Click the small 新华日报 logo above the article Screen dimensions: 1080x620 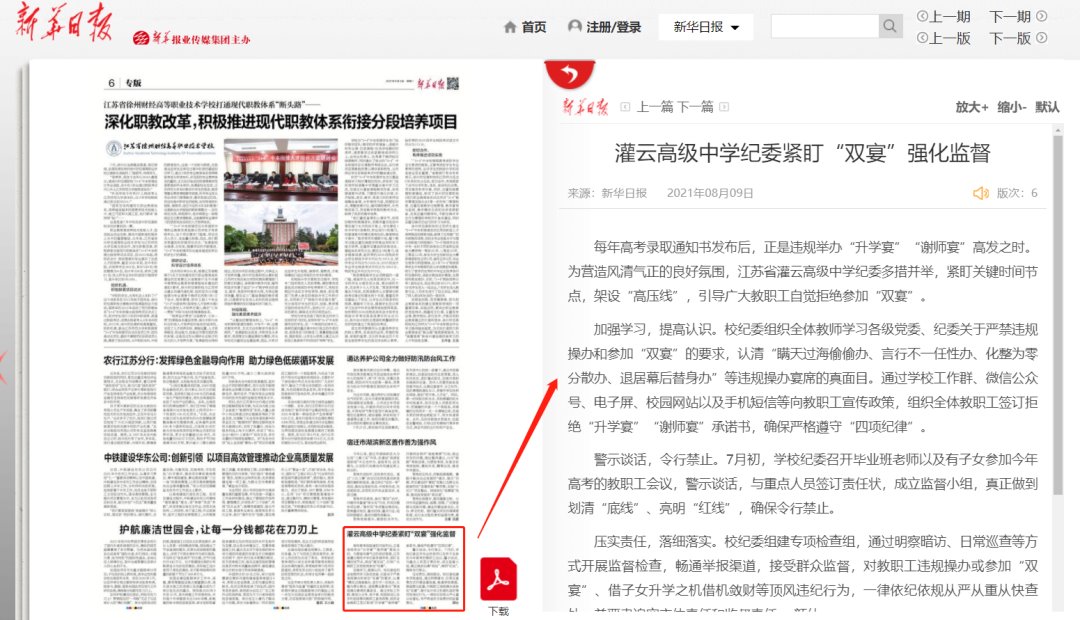point(585,107)
